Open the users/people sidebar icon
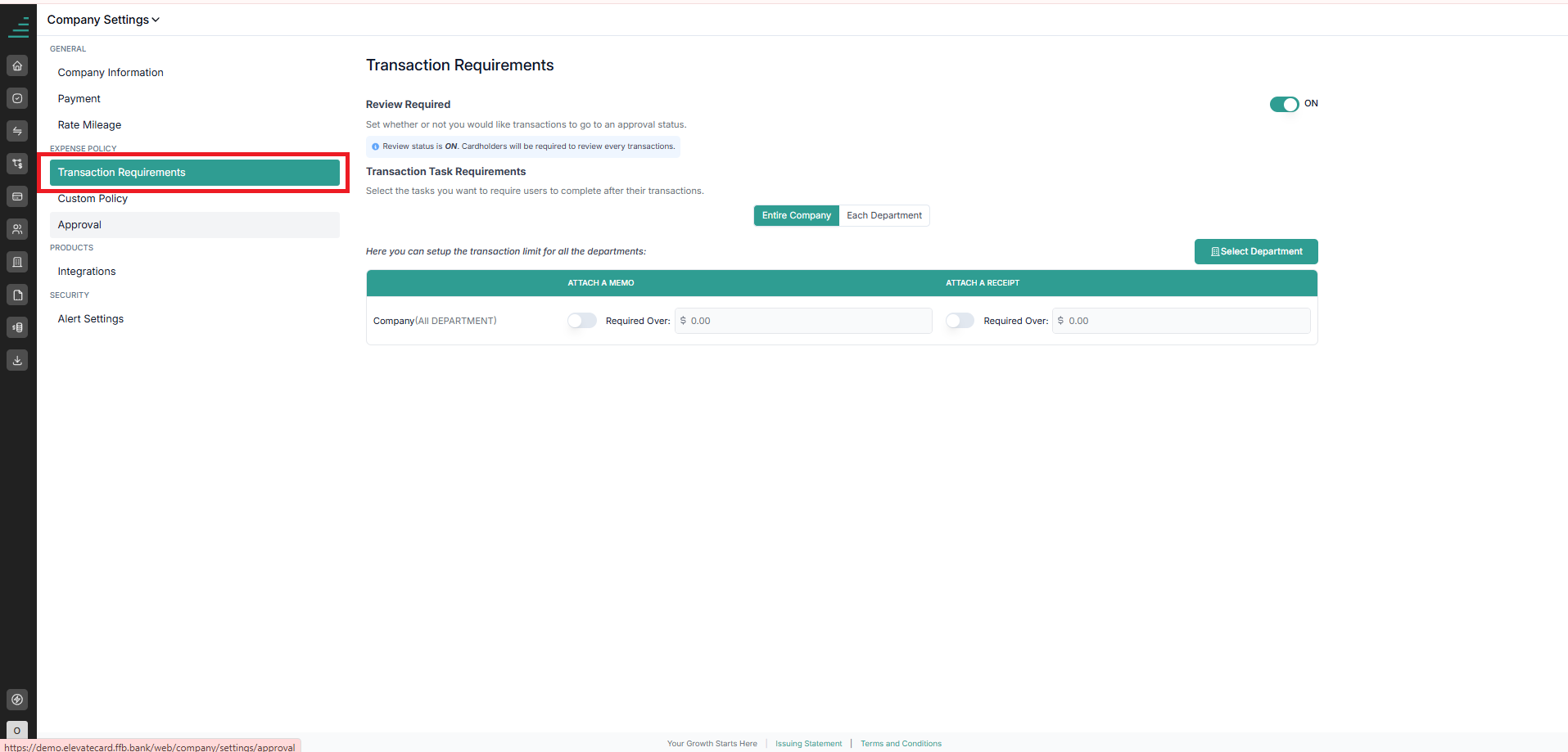1568x752 pixels. tap(17, 229)
